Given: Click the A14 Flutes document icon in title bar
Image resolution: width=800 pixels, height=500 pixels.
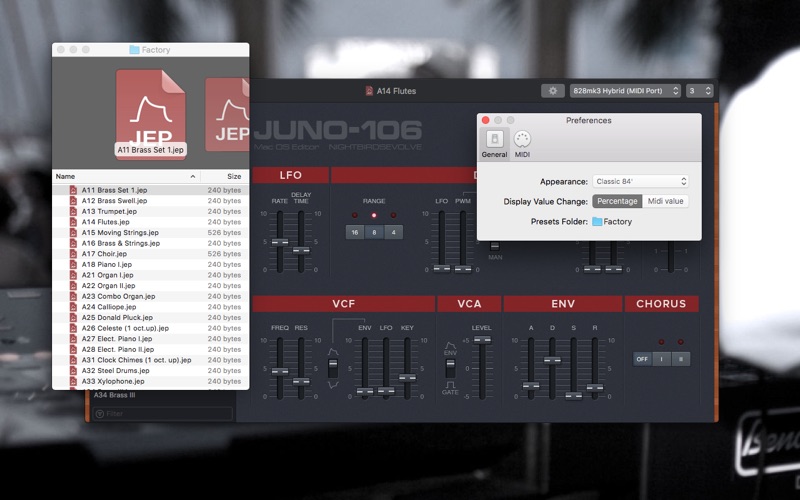Looking at the screenshot, I should coord(369,91).
